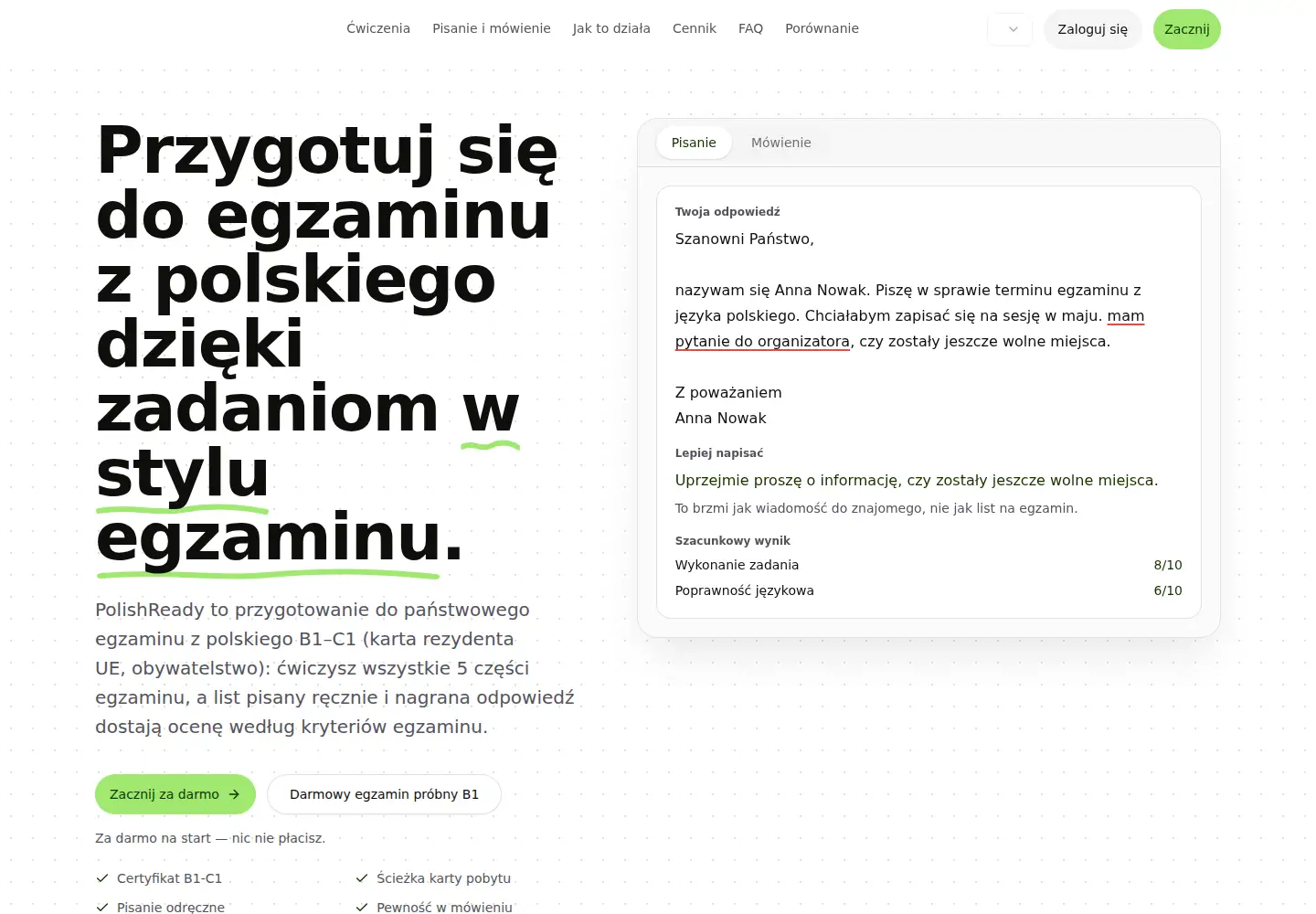Image resolution: width=1316 pixels, height=914 pixels.
Task: Open the Ćwiczenia nav item
Action: [378, 28]
